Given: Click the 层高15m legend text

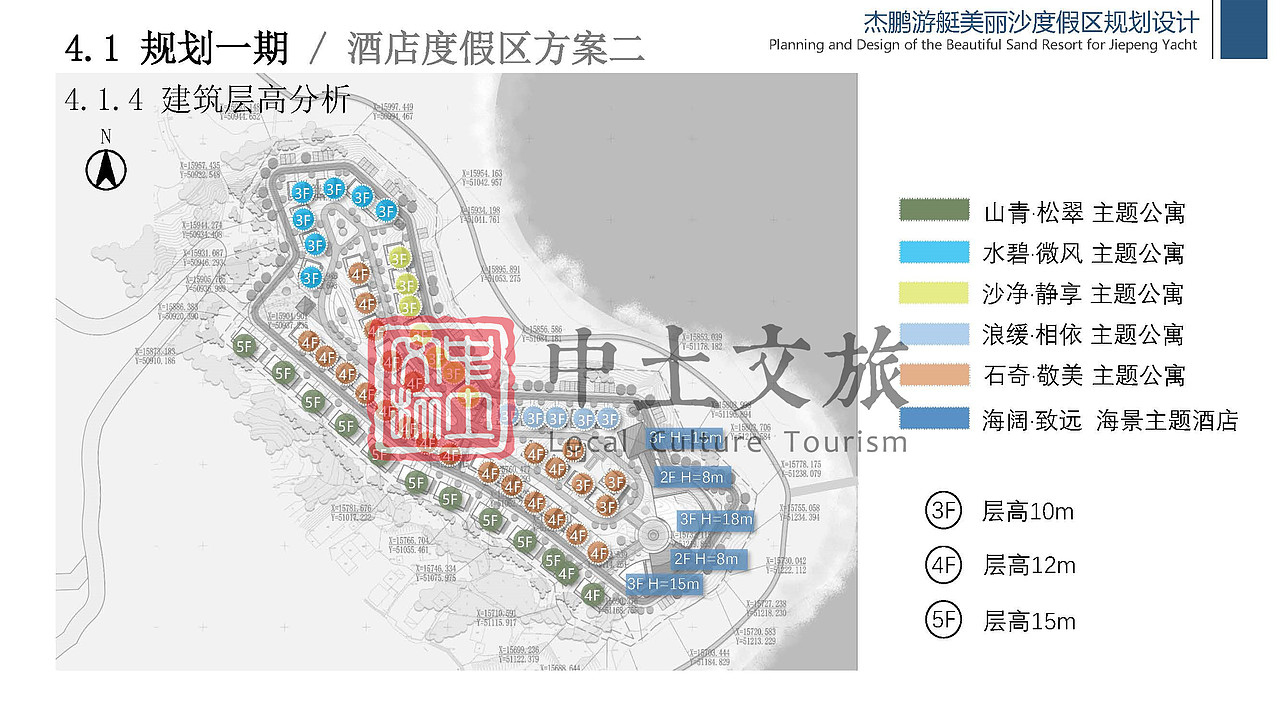Looking at the screenshot, I should (x=1029, y=622).
